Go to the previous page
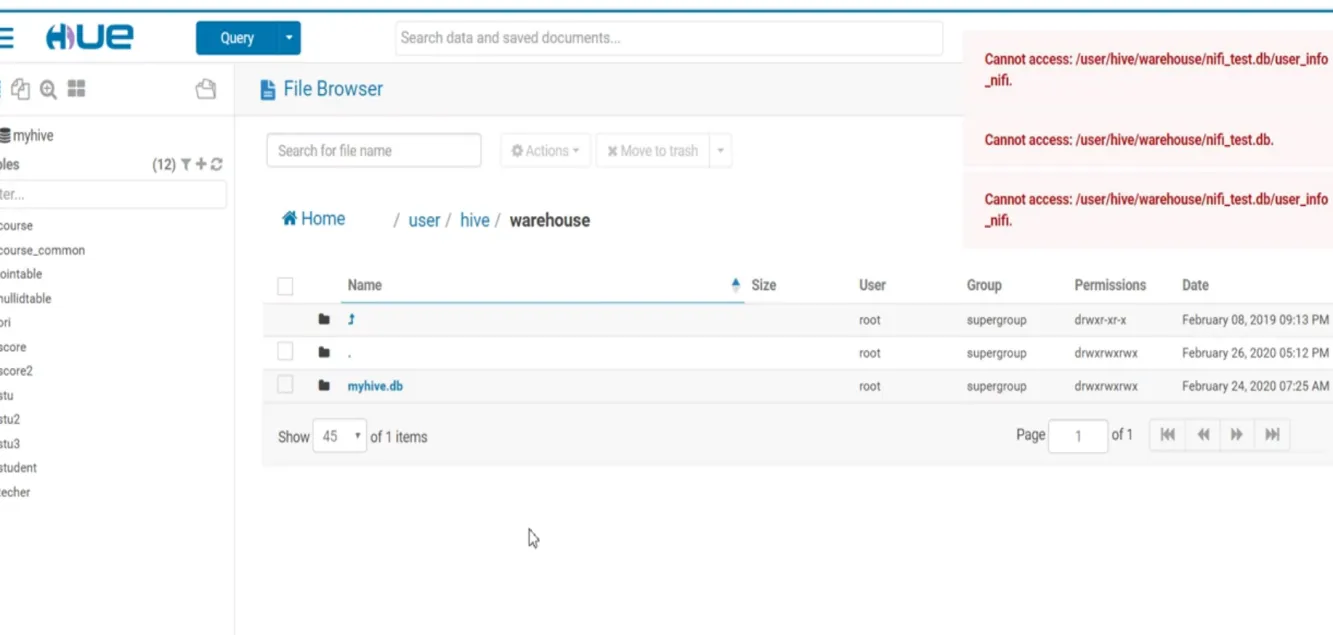The height and width of the screenshot is (635, 1333). pyautogui.click(x=1203, y=434)
